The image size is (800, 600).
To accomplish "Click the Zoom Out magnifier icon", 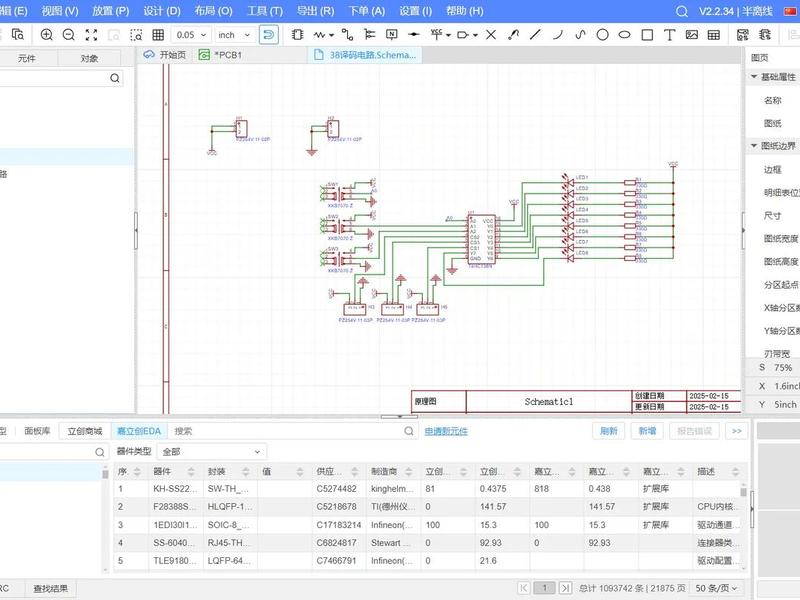I will [68, 35].
